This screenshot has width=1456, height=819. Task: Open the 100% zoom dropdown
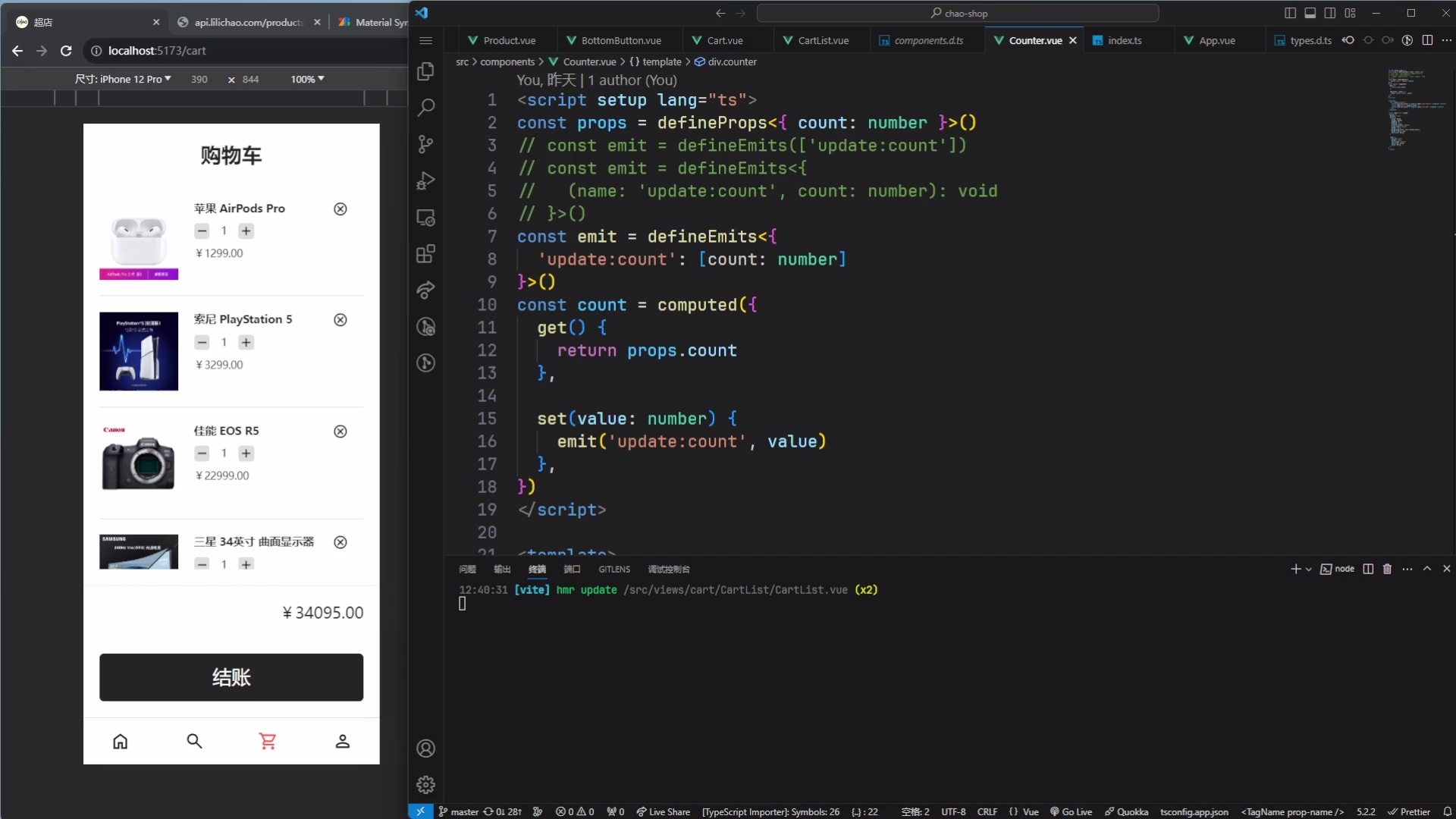pos(307,79)
